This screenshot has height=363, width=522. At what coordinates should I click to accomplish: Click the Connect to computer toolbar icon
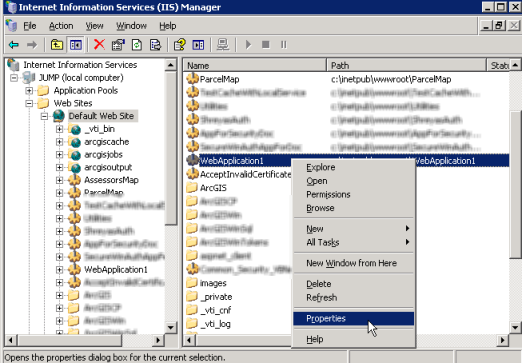pyautogui.click(x=223, y=45)
